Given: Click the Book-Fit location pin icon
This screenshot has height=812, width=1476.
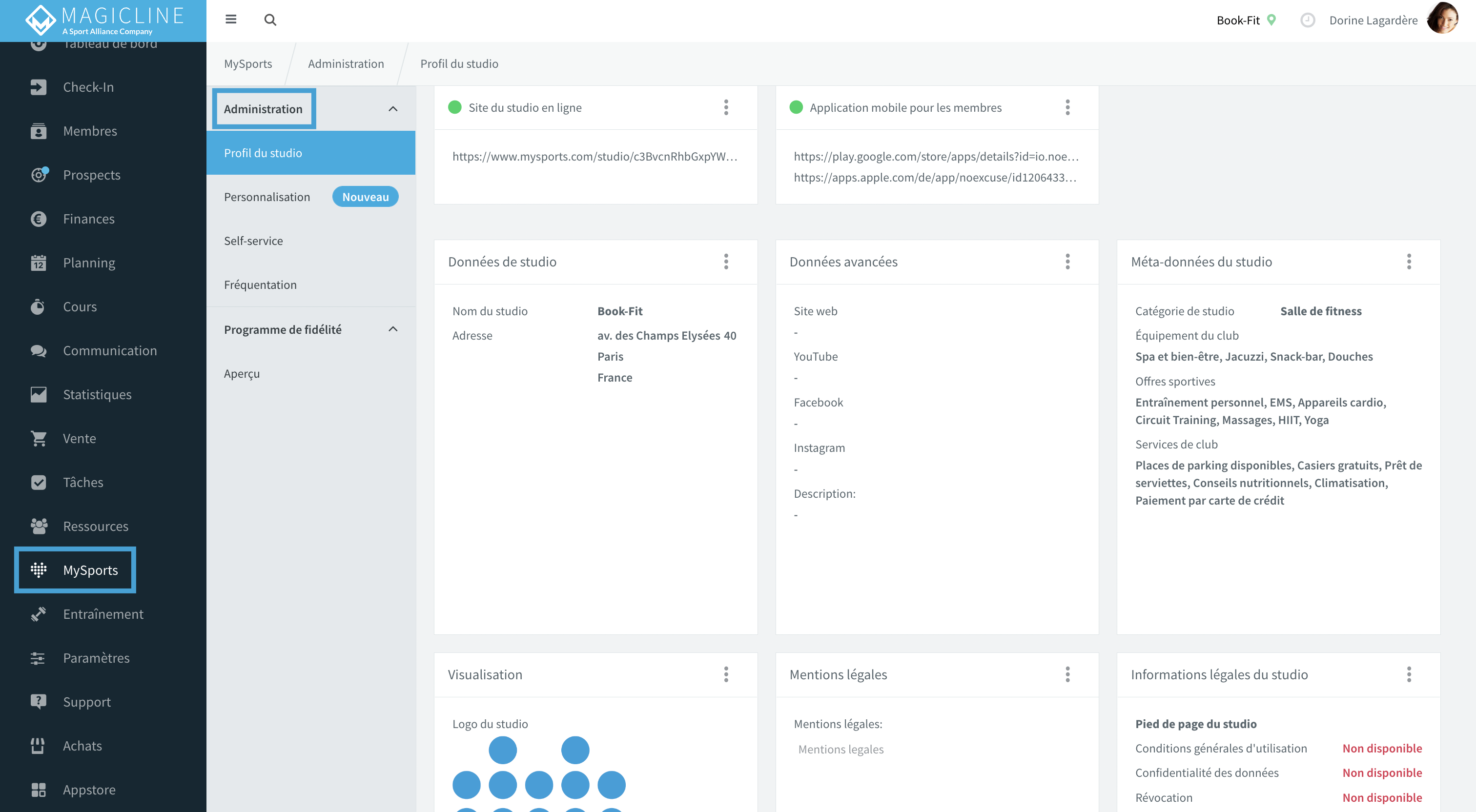Looking at the screenshot, I should point(1271,20).
